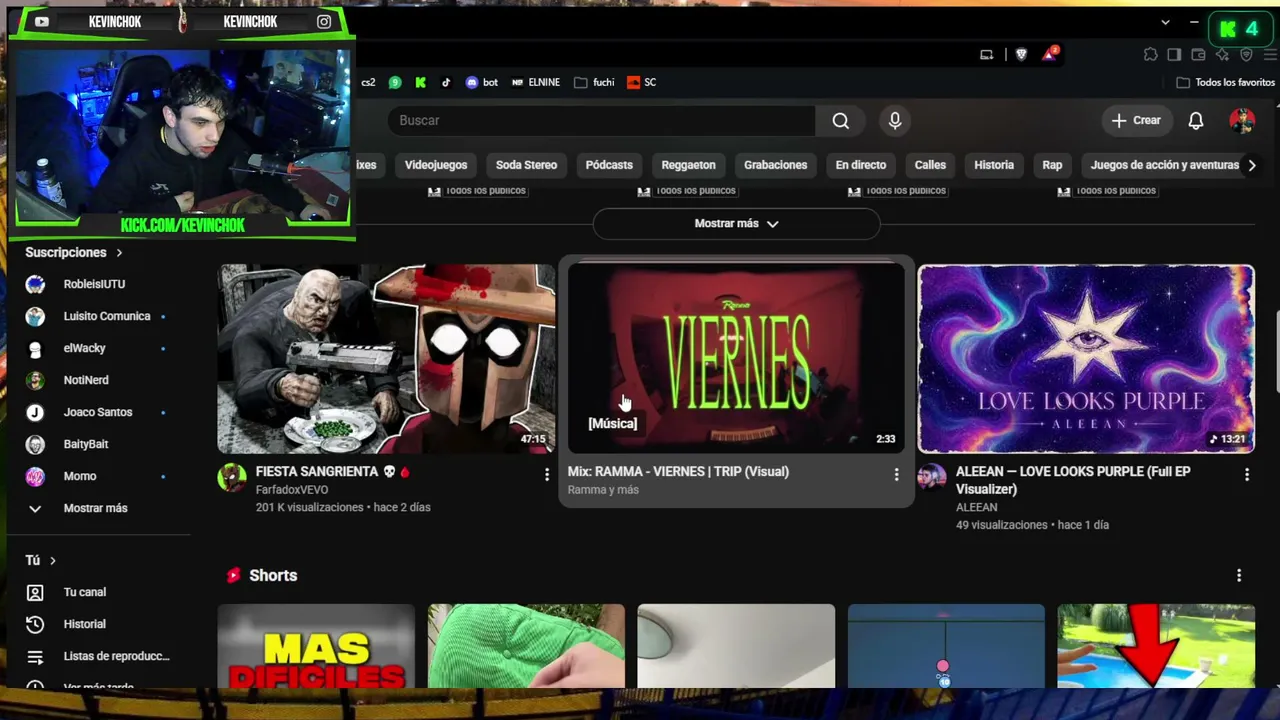Select the Pódcasts filter chip
Image resolution: width=1280 pixels, height=720 pixels.
(x=609, y=165)
